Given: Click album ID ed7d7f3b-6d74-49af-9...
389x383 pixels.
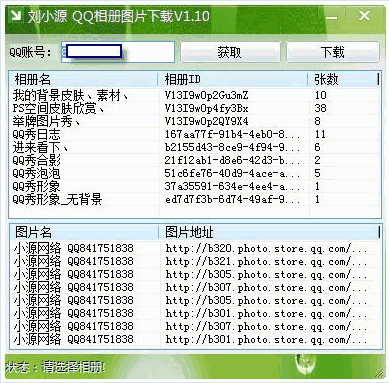Looking at the screenshot, I should [x=232, y=199].
